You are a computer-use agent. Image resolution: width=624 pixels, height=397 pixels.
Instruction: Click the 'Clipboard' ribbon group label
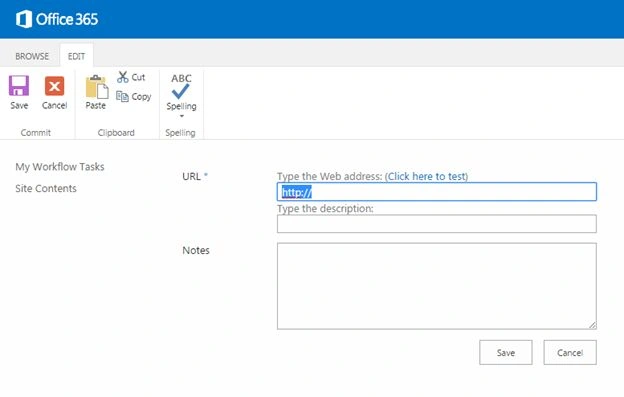point(116,132)
